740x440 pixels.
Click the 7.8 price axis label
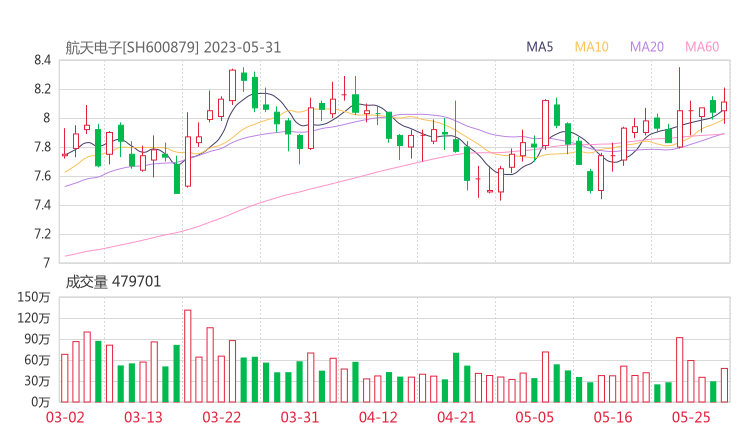tap(42, 147)
